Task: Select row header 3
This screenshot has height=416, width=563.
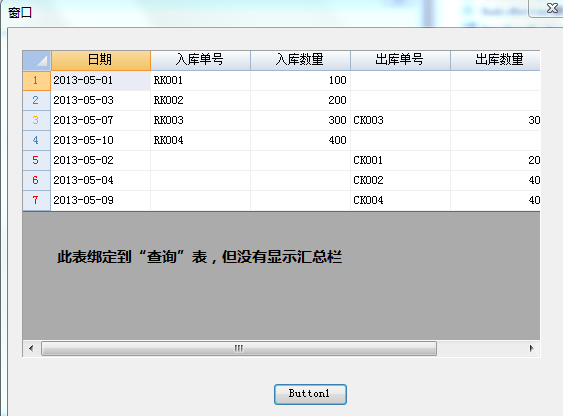Action: (x=37, y=121)
